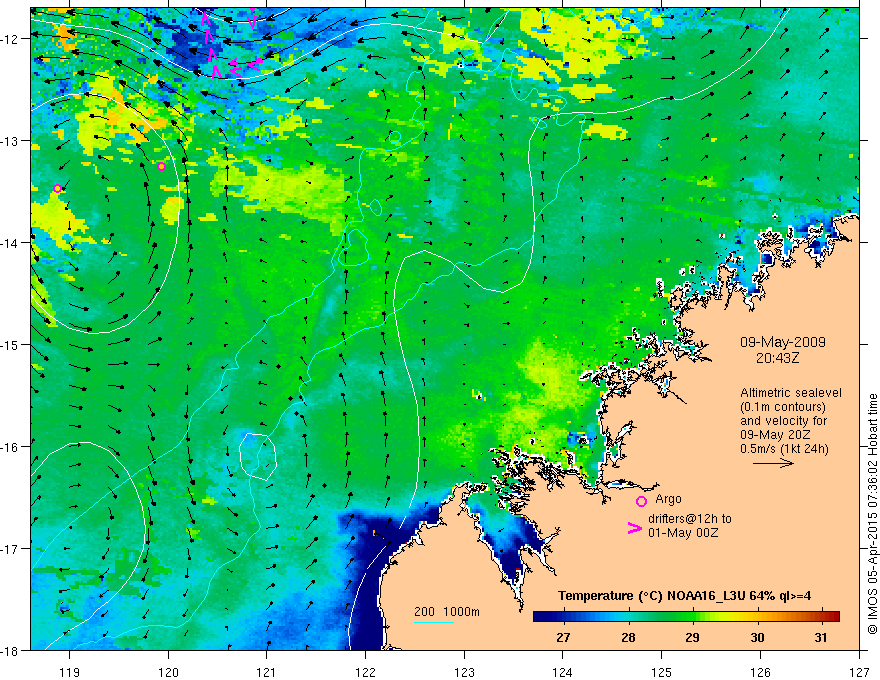
Task: Click the '20:43Z' time text
Action: 777,357
